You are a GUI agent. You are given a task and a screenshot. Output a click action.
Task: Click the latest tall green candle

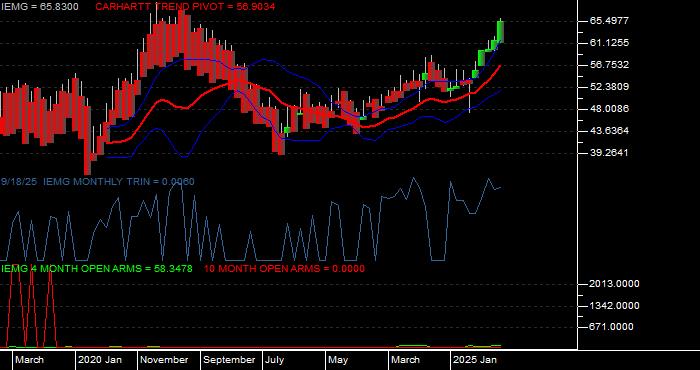[500, 32]
